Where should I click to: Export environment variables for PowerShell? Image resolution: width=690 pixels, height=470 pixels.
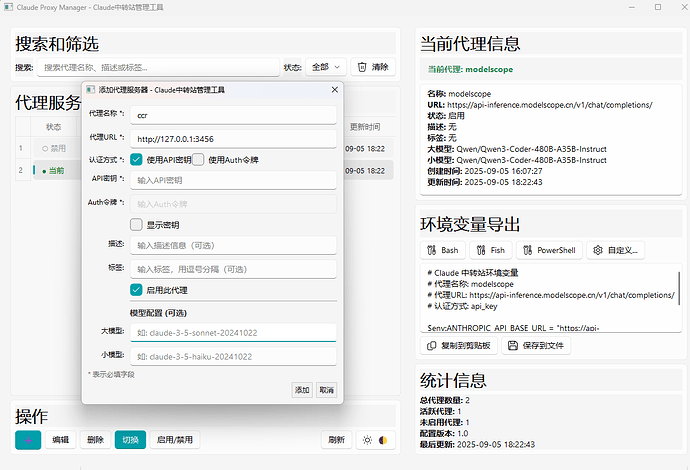point(549,250)
